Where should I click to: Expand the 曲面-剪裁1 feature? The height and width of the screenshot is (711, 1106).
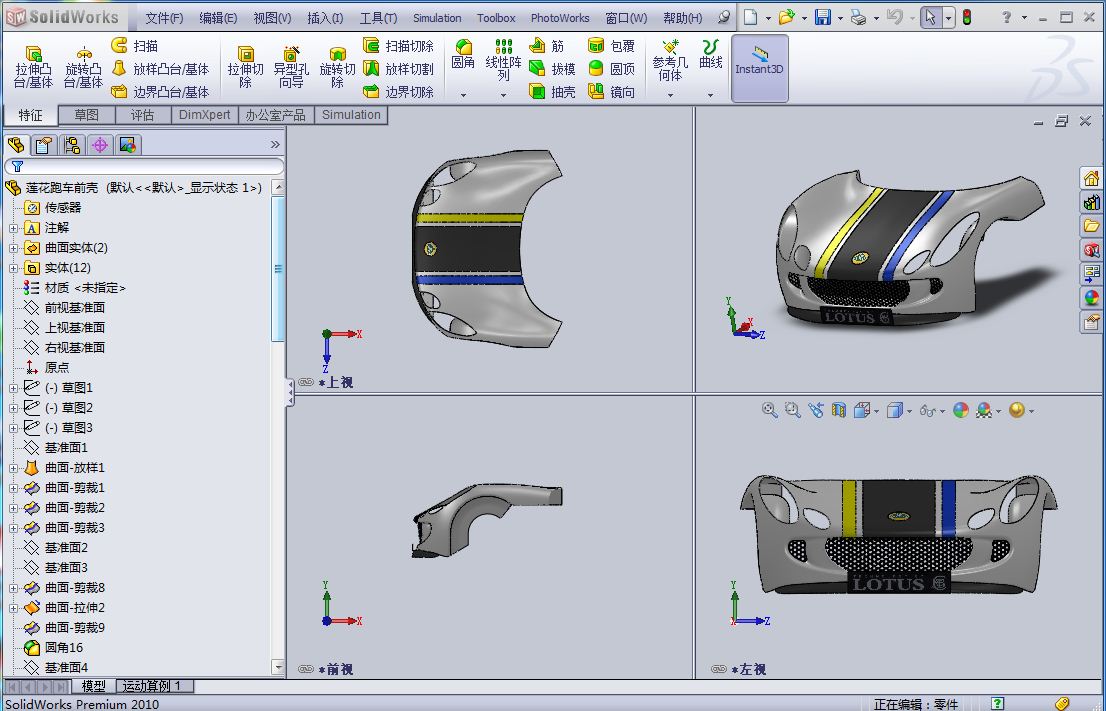[x=13, y=487]
